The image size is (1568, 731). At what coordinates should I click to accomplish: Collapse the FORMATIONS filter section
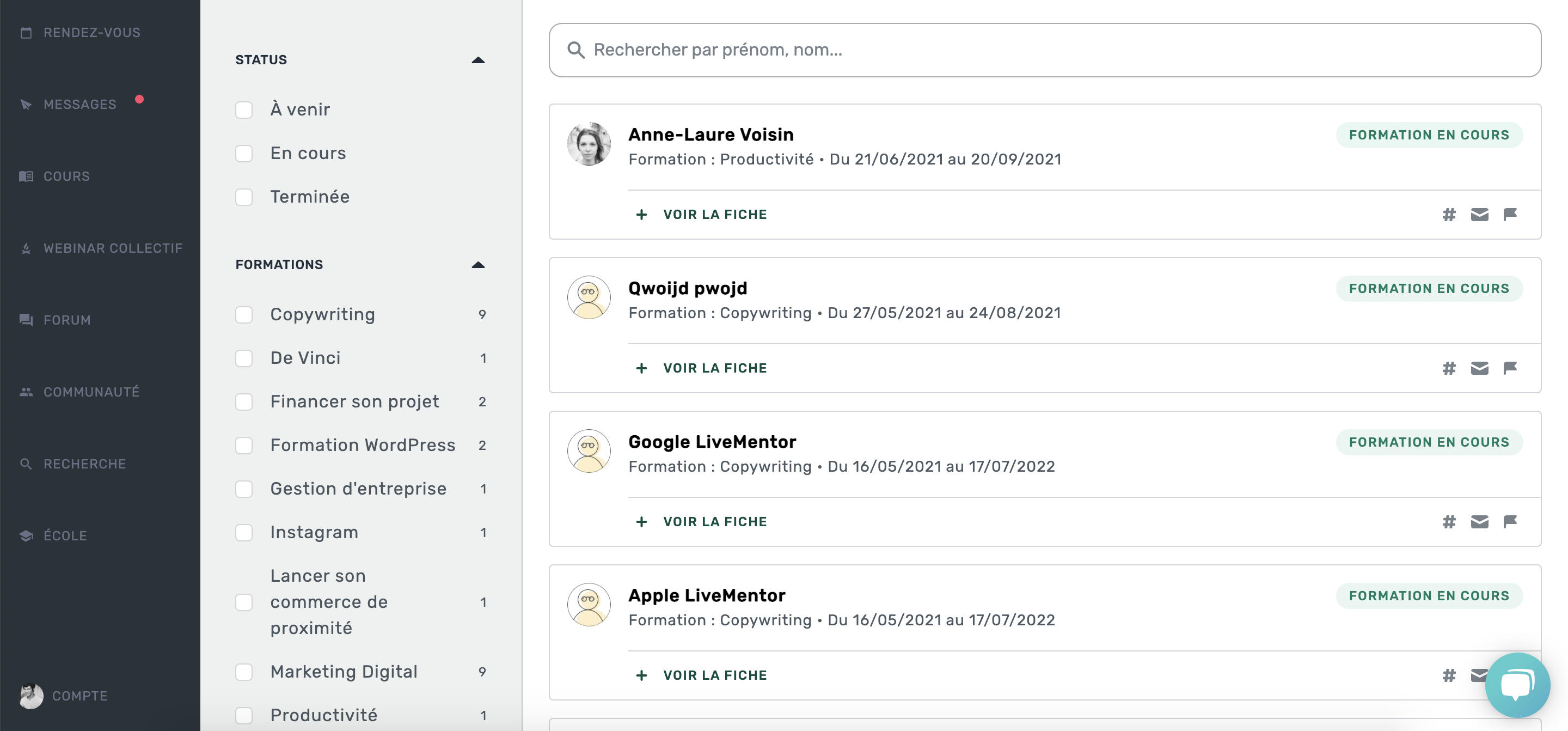[478, 264]
